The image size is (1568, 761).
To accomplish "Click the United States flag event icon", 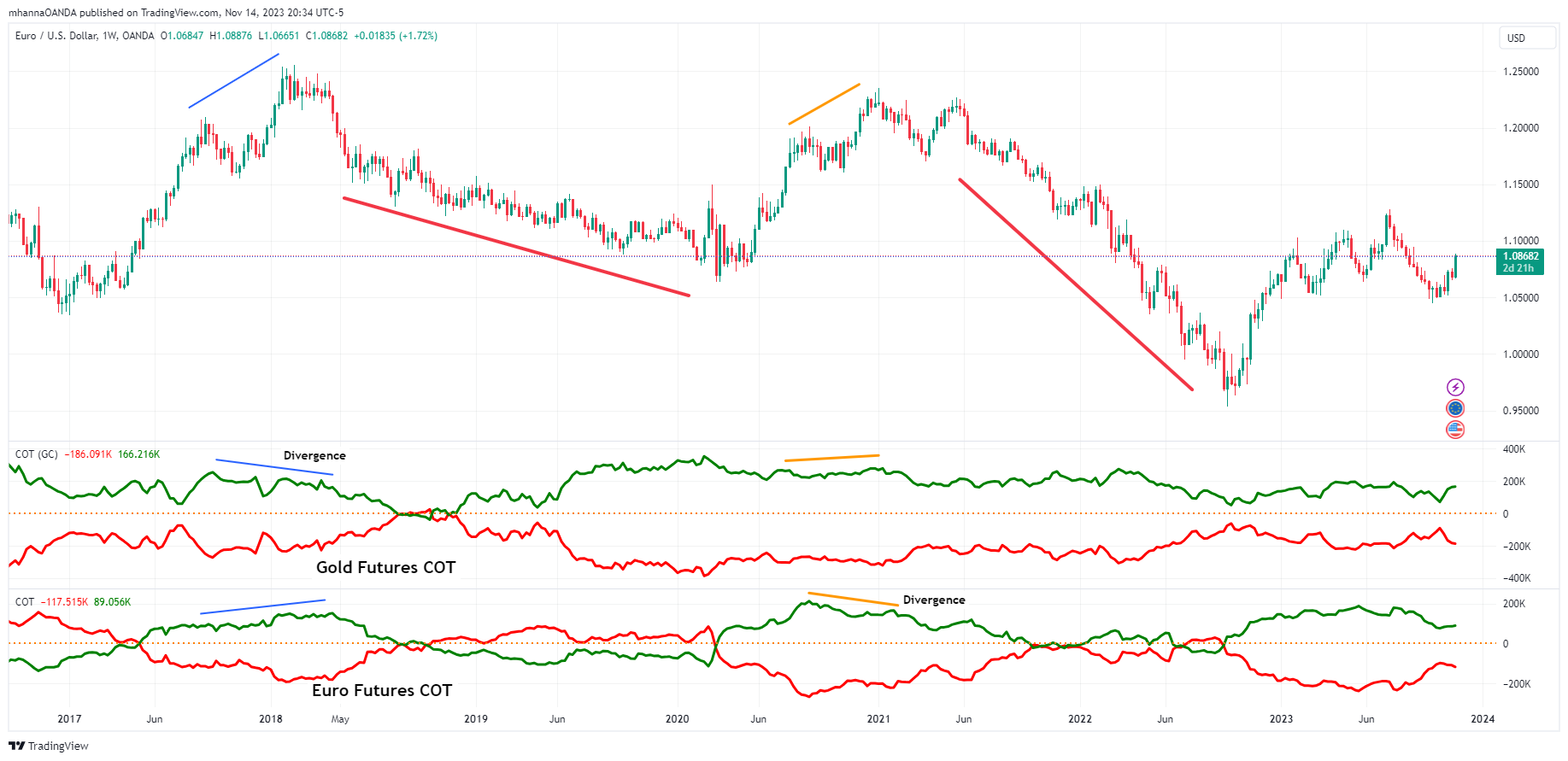I will click(1454, 430).
